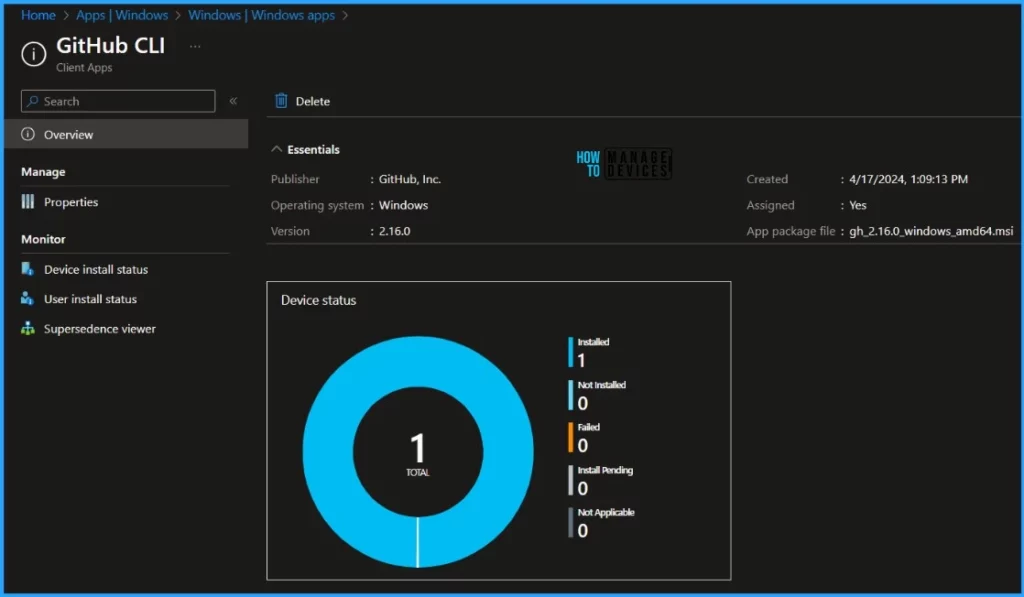The image size is (1024, 597).
Task: Click the Install Pending legend entry
Action: [605, 471]
